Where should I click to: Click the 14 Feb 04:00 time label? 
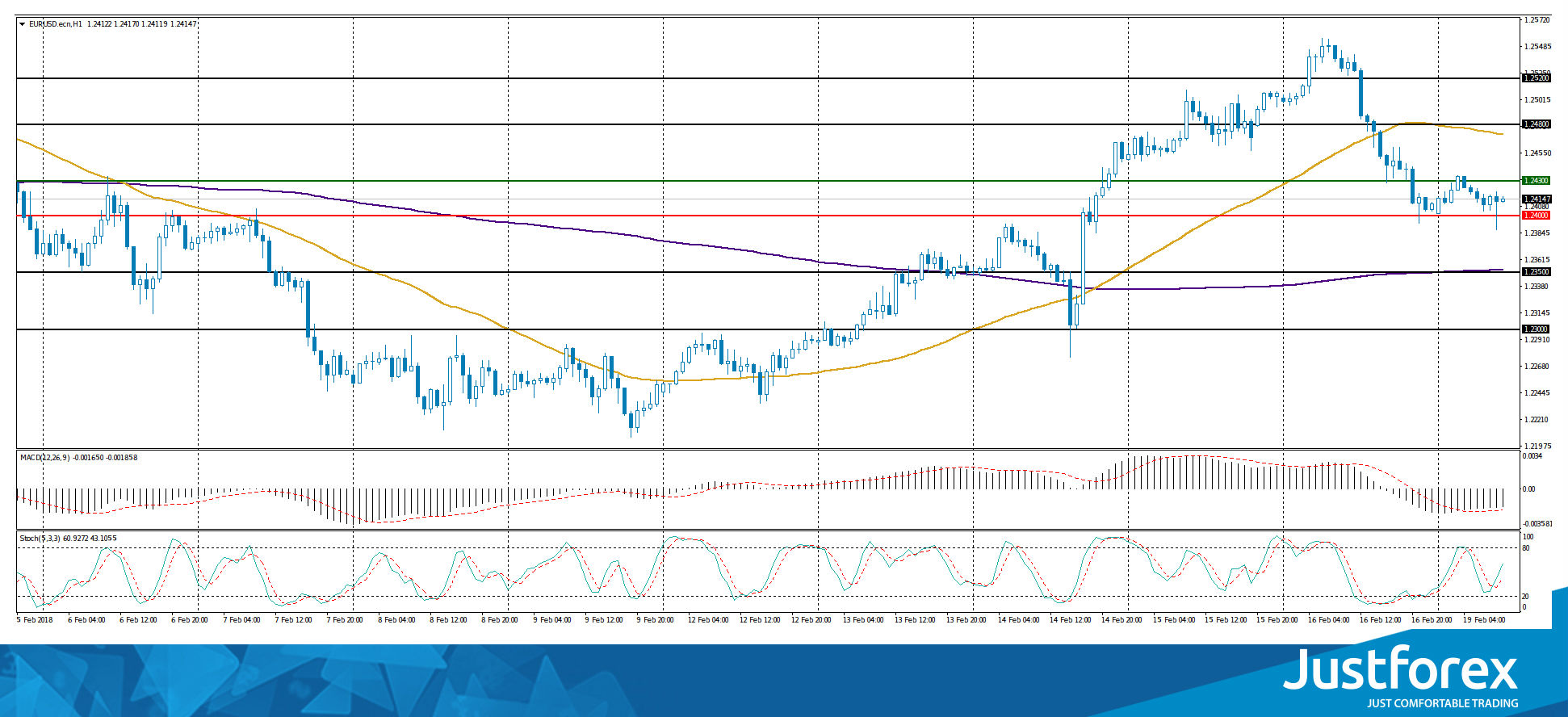(x=1018, y=620)
